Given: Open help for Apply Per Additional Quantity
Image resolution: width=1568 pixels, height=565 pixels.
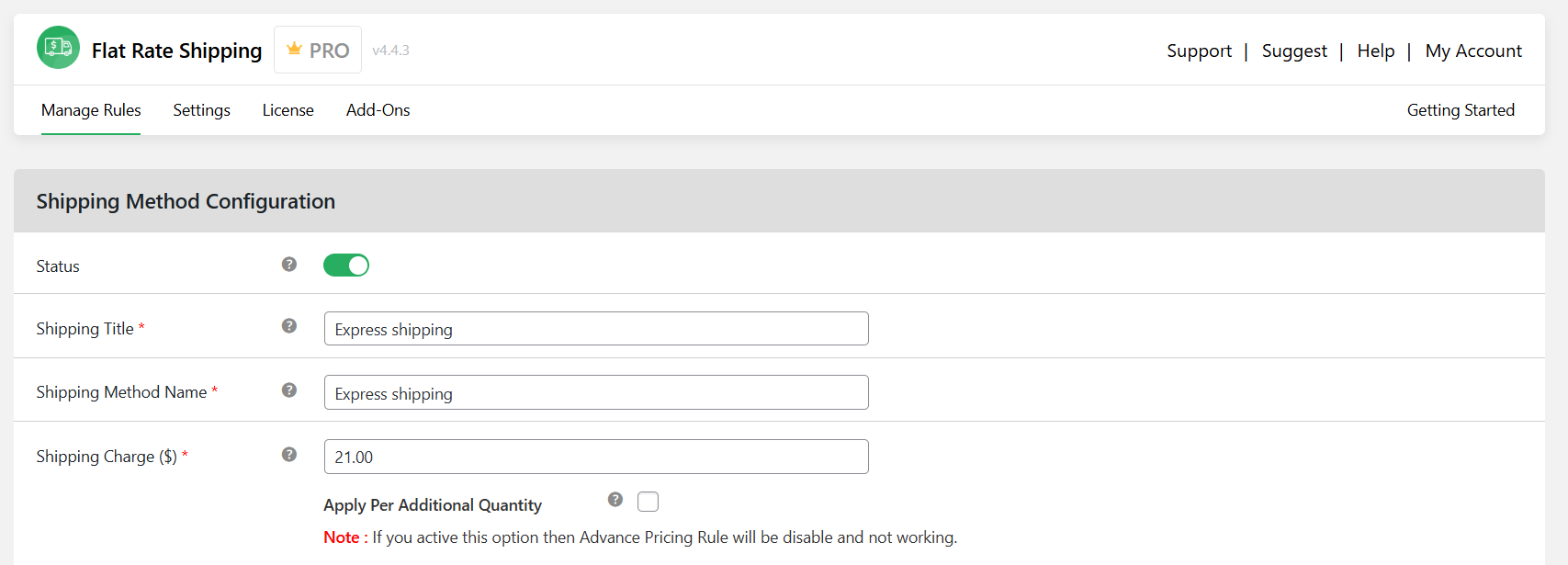Looking at the screenshot, I should tap(614, 500).
